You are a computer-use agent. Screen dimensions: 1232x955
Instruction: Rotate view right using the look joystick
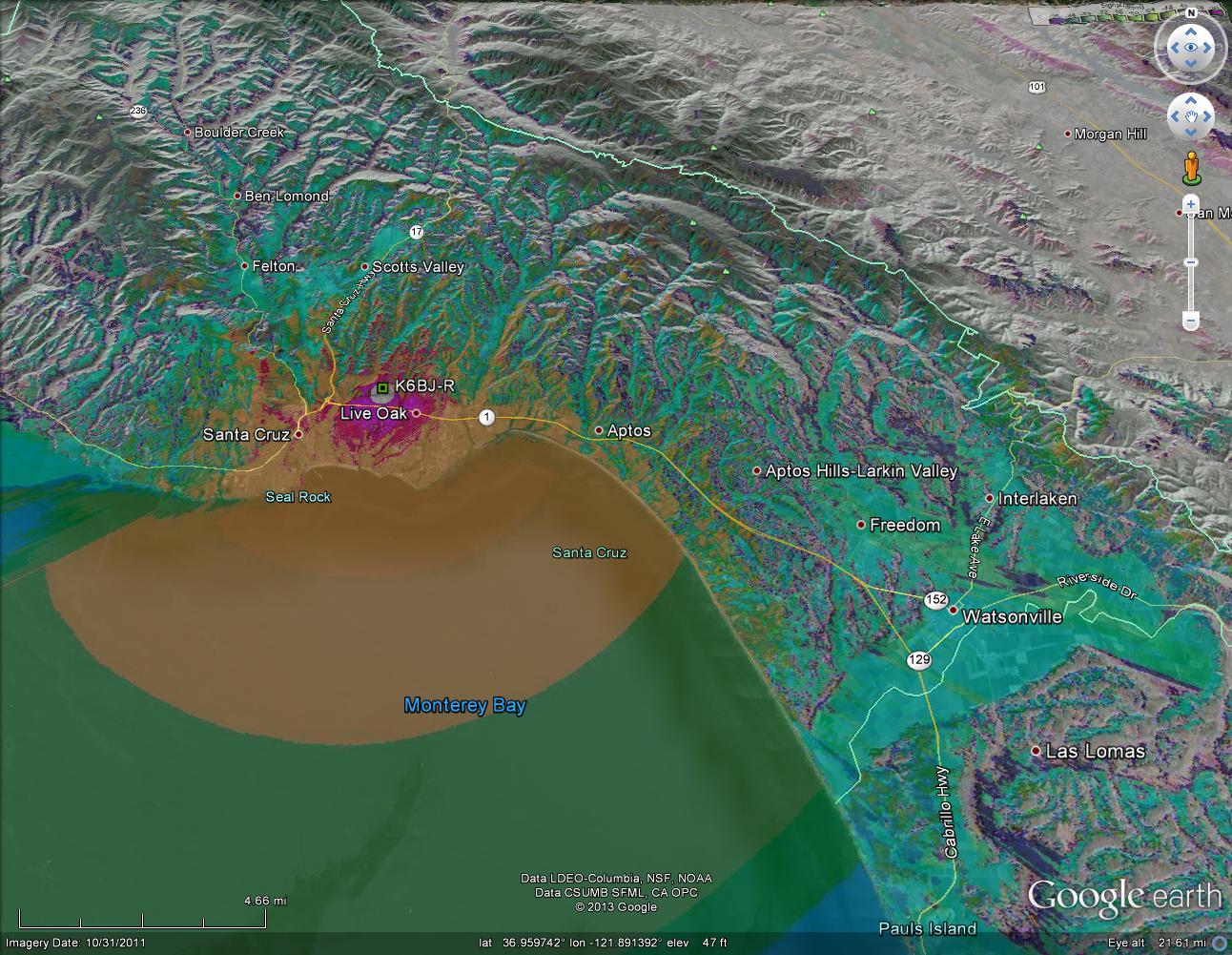1208,47
